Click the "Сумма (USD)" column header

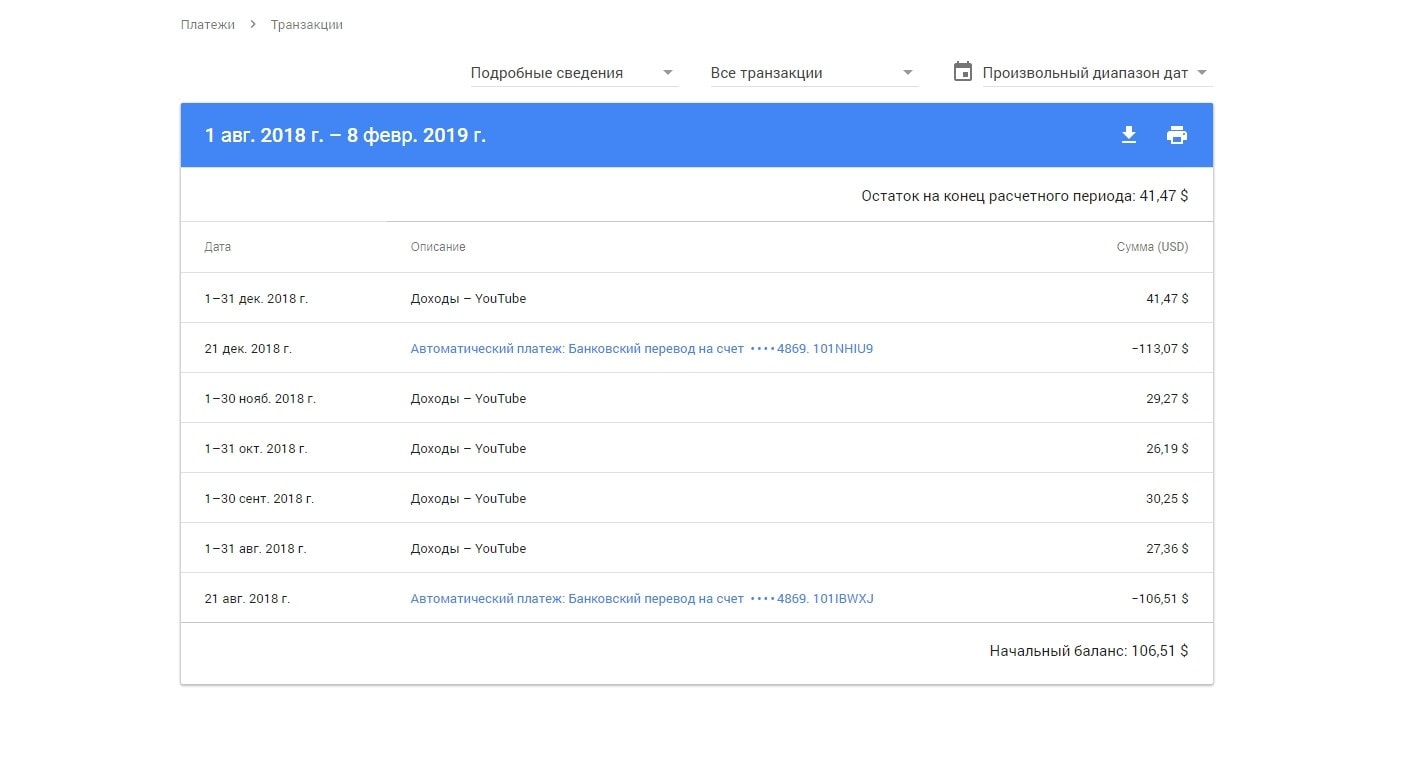click(1152, 247)
